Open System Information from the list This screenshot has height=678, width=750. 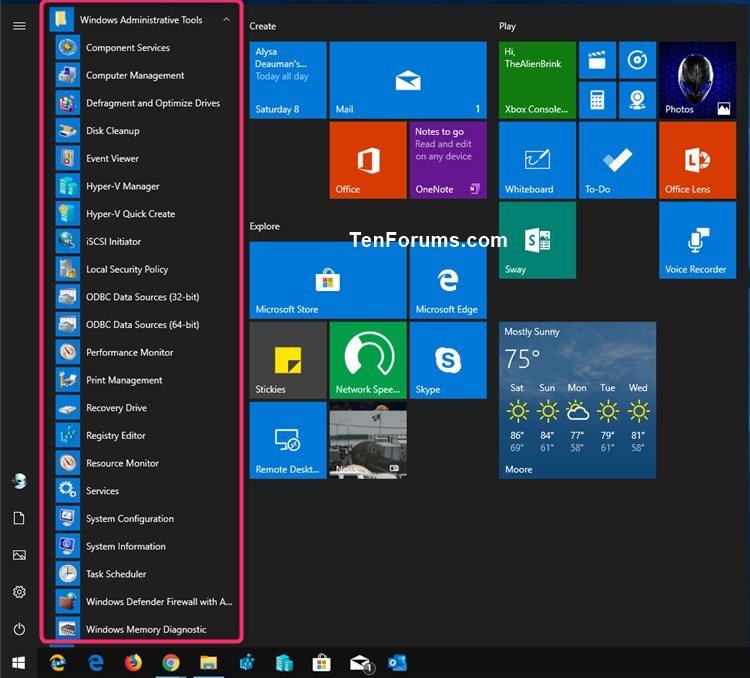[142, 546]
